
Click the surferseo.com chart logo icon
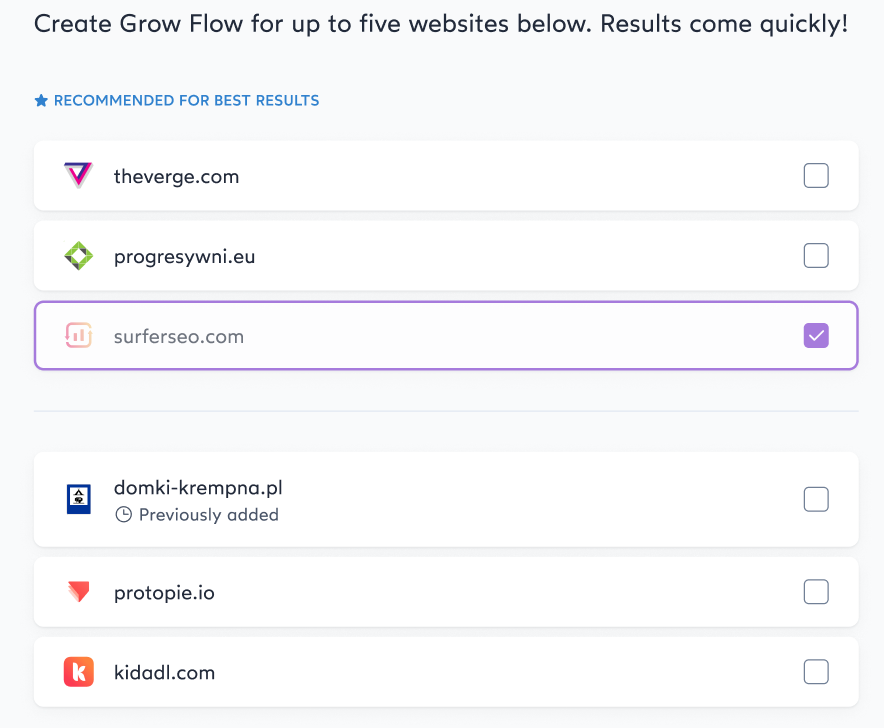78,336
